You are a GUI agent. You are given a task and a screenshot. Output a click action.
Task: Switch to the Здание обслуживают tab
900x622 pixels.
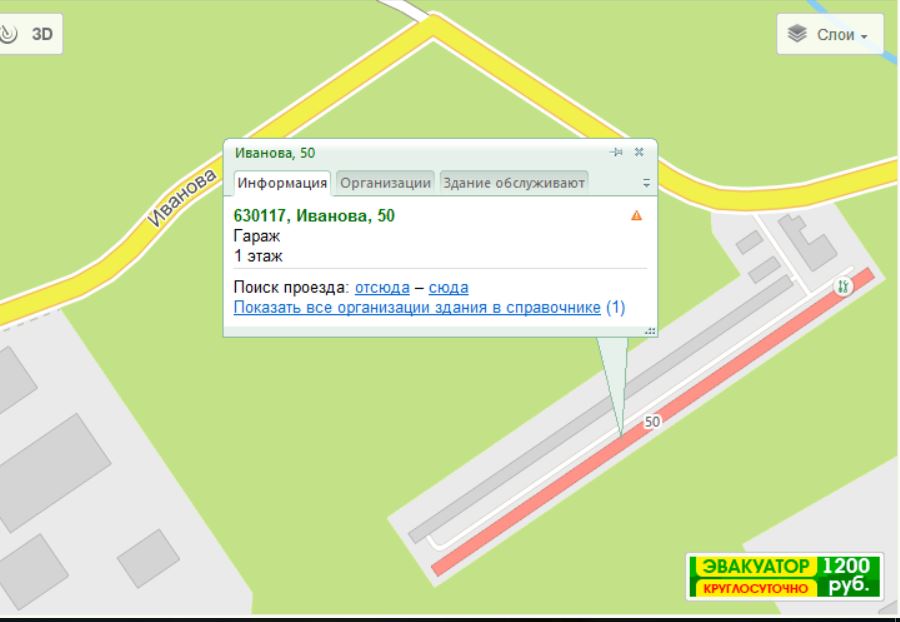click(x=514, y=183)
